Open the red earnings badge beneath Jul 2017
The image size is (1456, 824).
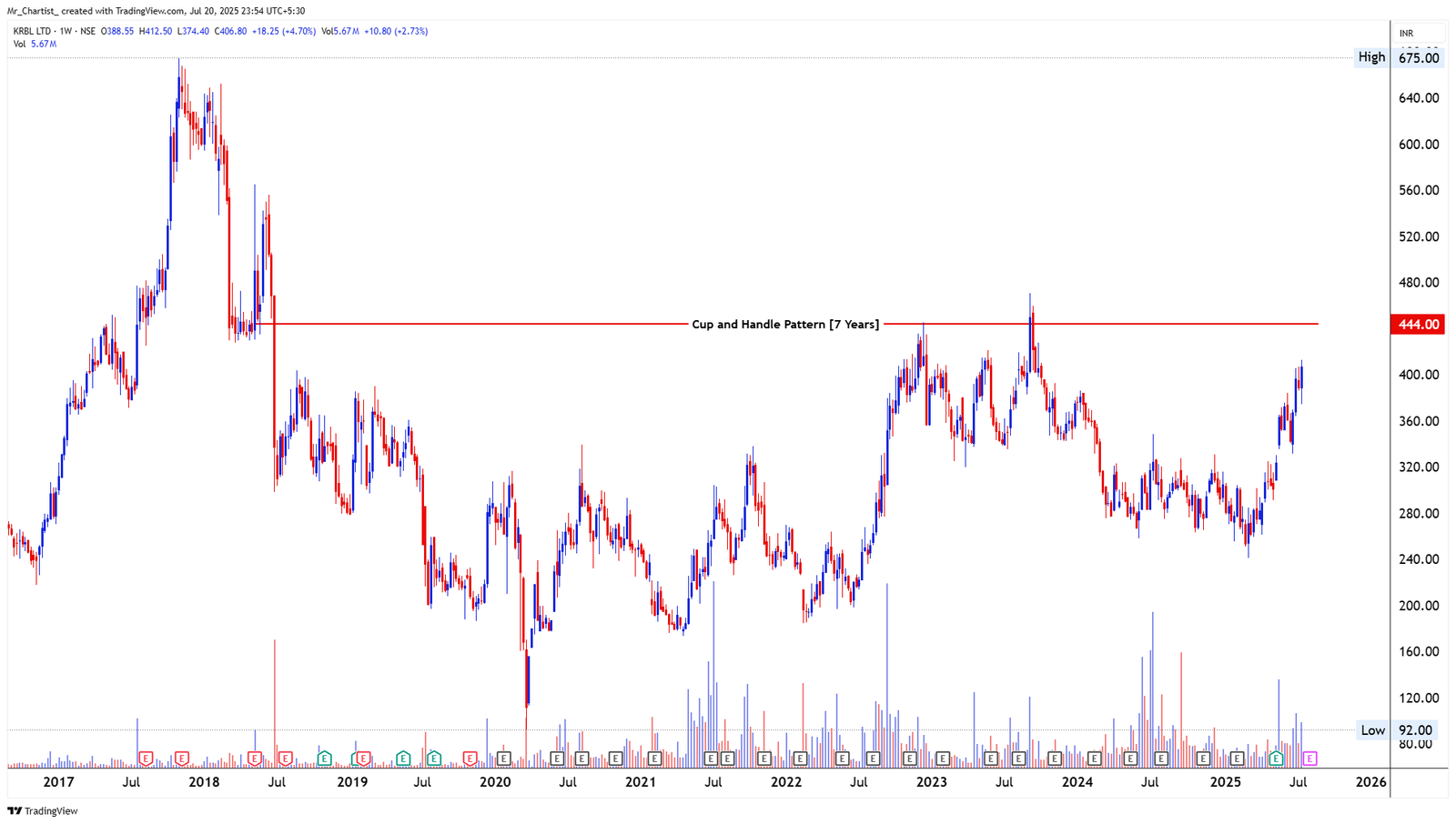[146, 758]
